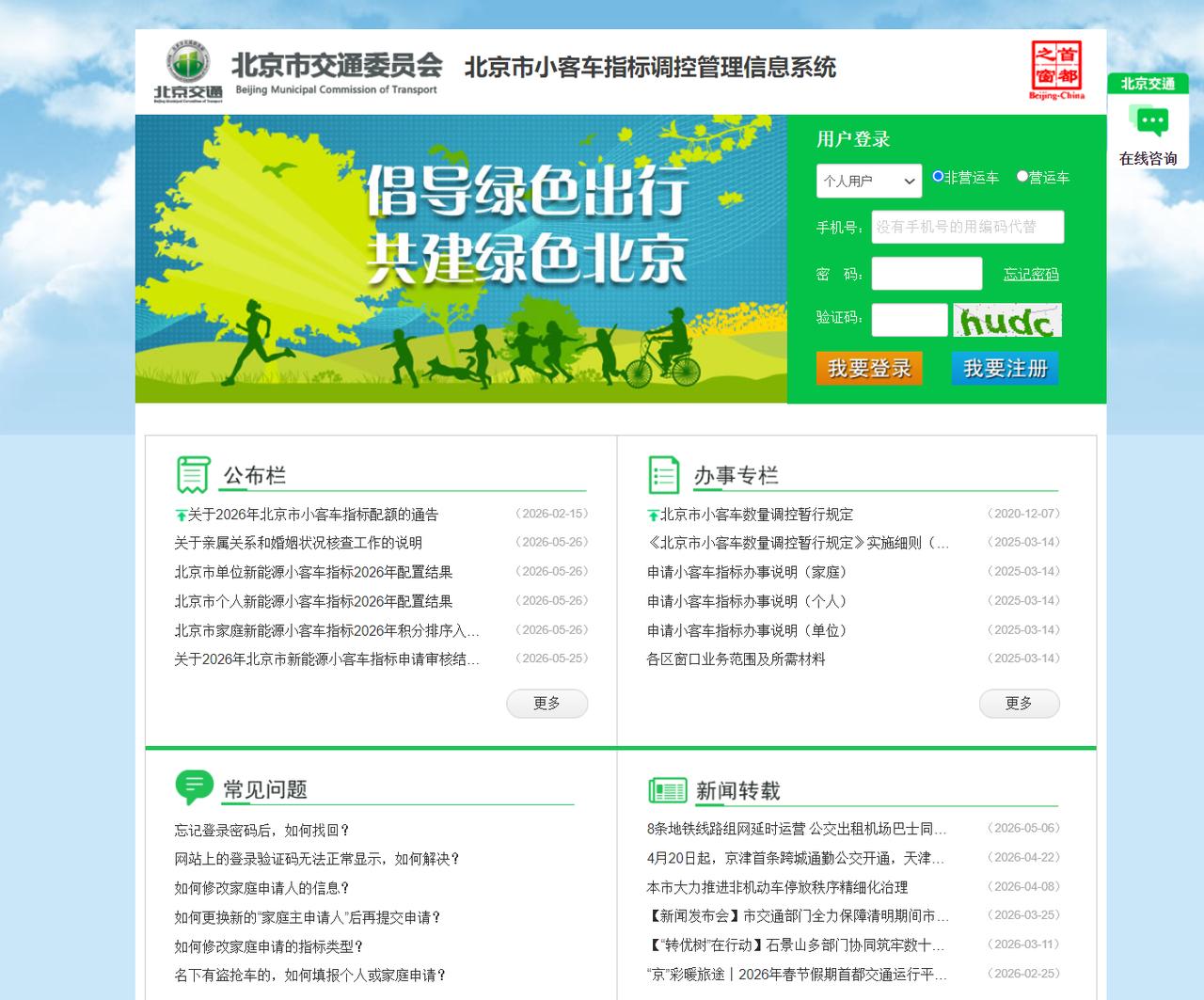Open news “京”彩暖旅途 2026年春节假期首都交通
The width and height of the screenshot is (1204, 1000).
point(797,974)
